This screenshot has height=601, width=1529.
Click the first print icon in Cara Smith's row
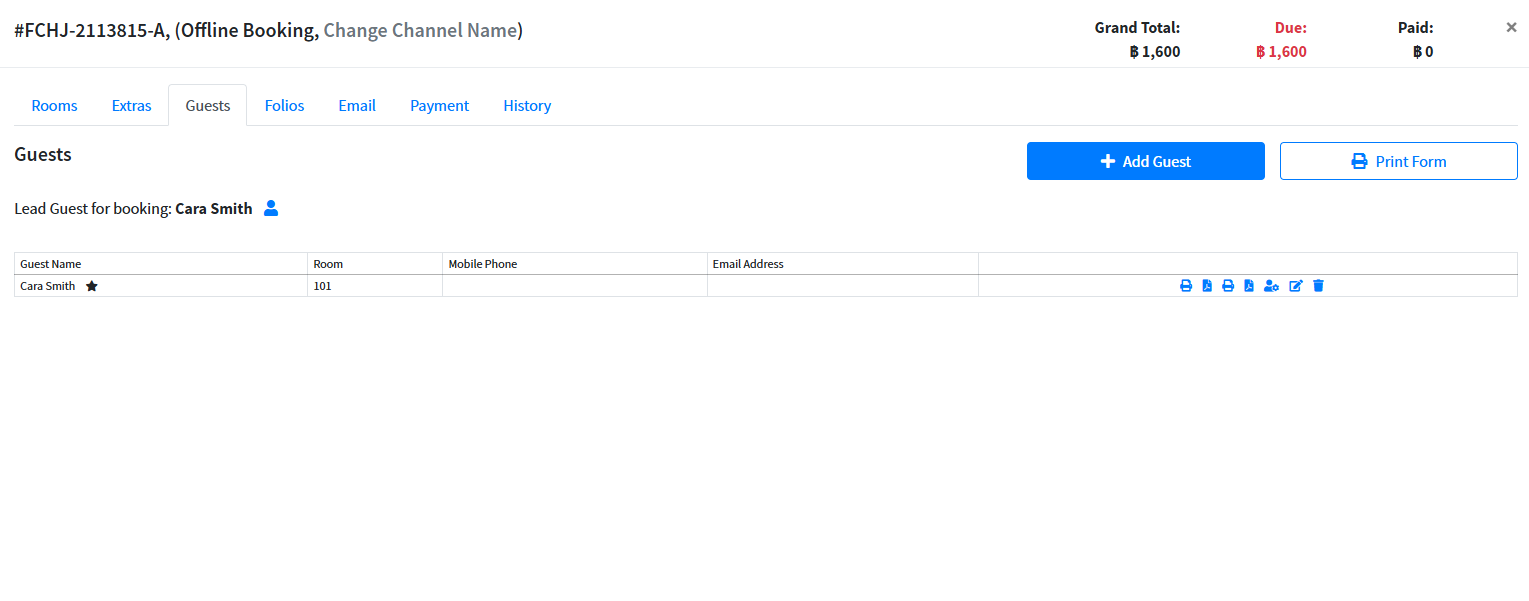pyautogui.click(x=1186, y=286)
